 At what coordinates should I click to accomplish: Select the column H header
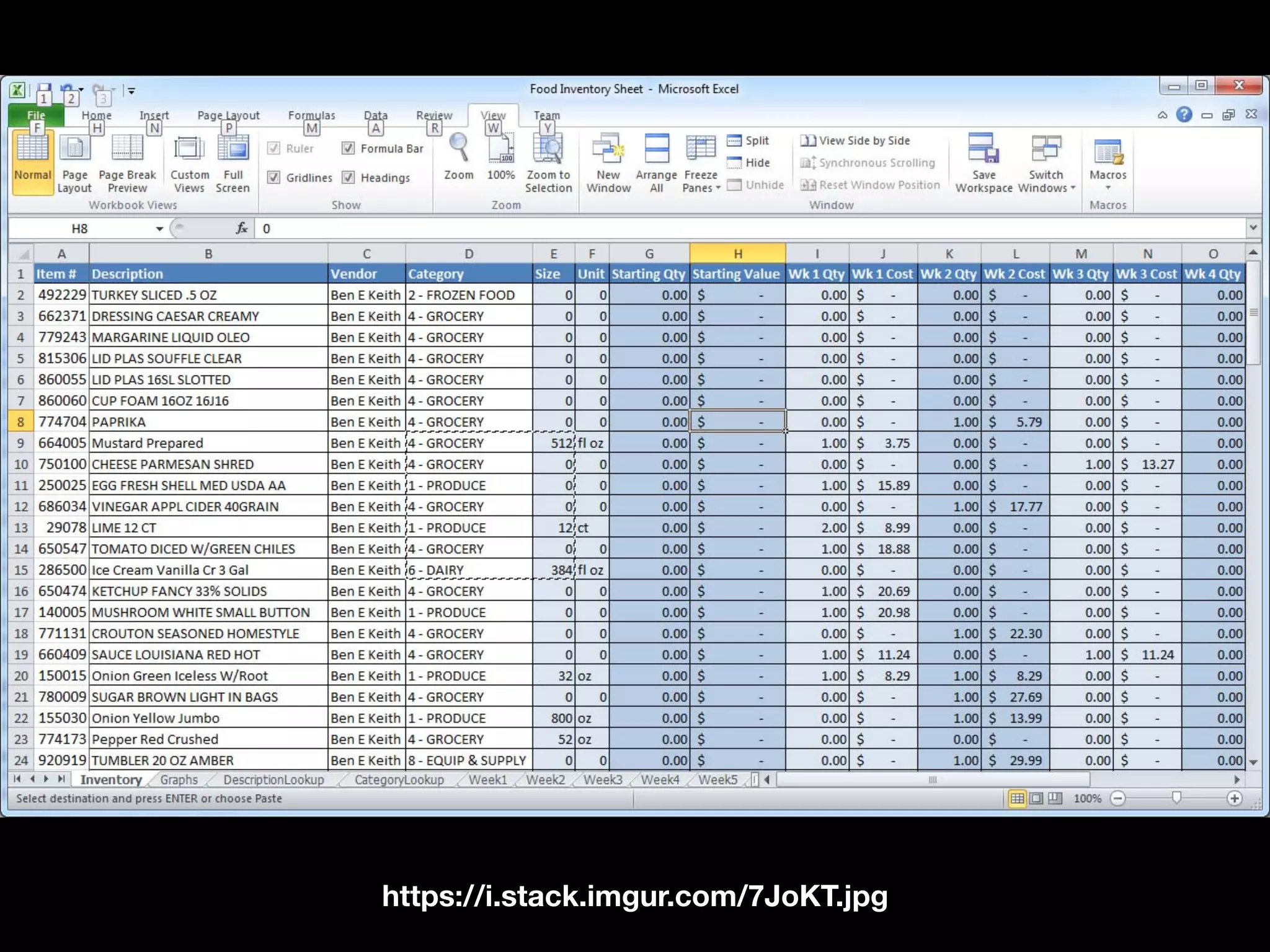(x=737, y=253)
